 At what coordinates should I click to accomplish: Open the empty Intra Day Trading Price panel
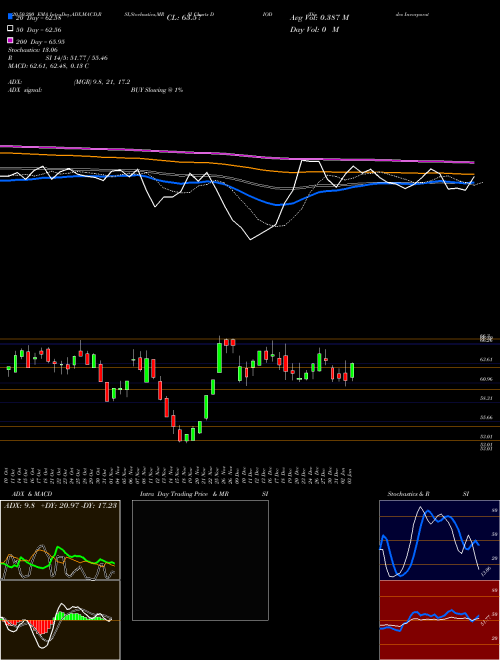point(200,560)
